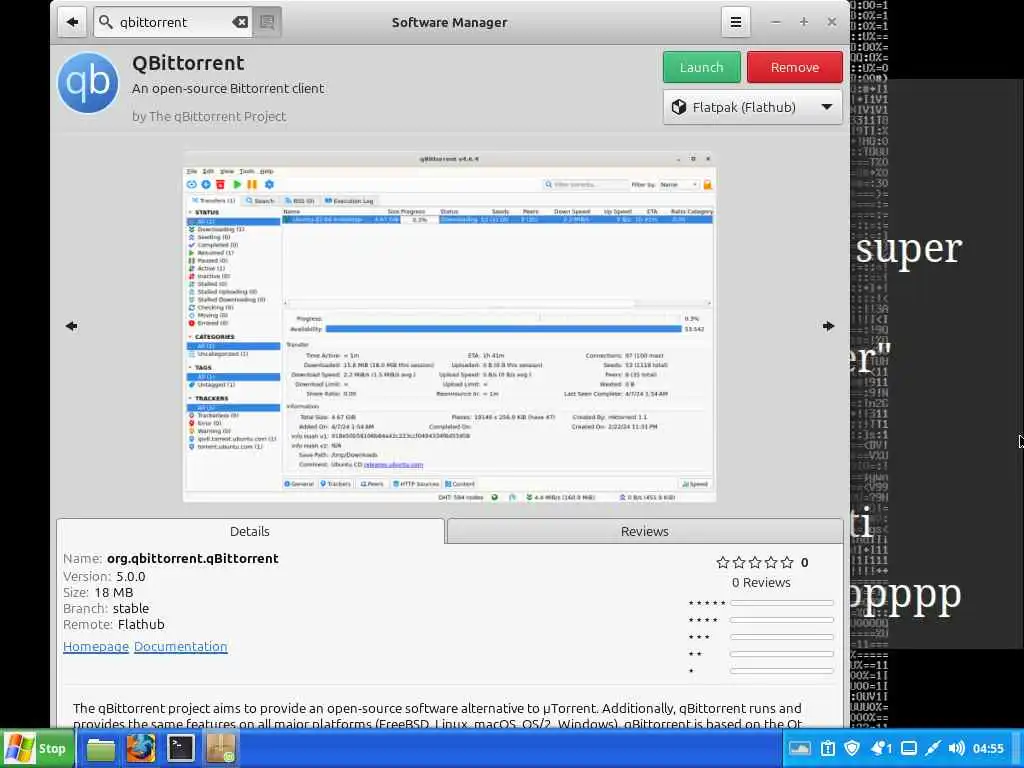The width and height of the screenshot is (1024, 768).
Task: Open the Documentation link
Action: point(180,647)
